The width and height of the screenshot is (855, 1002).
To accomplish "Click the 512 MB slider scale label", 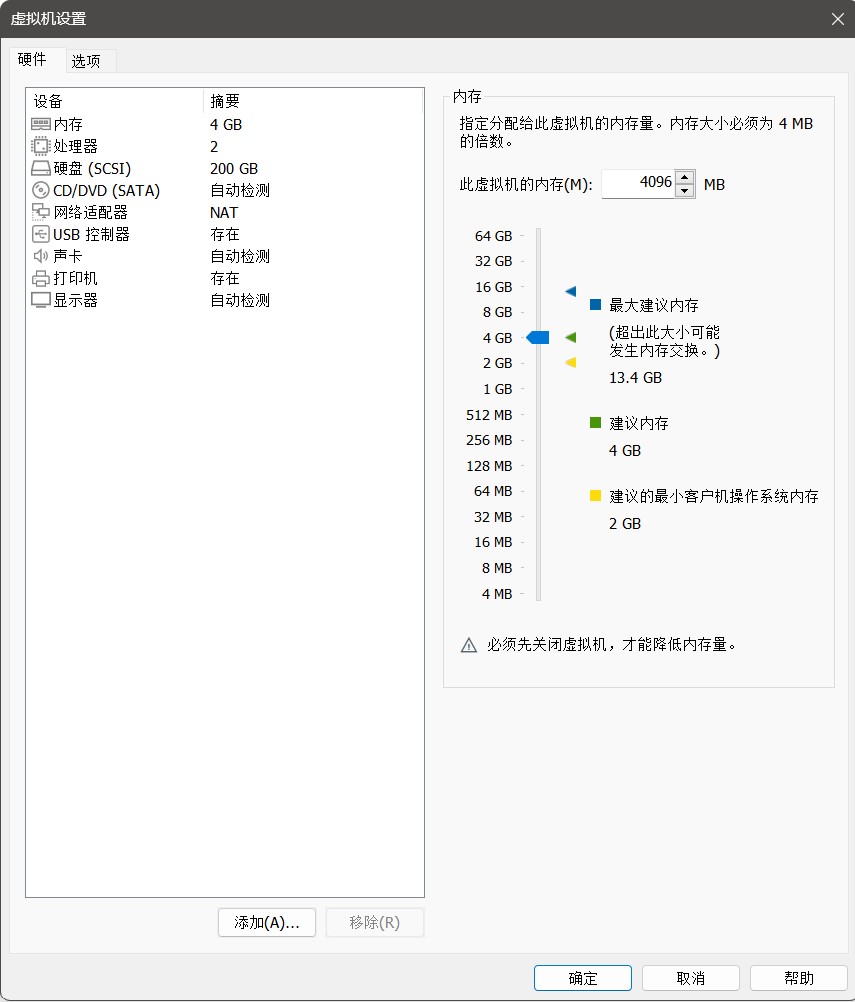I will click(489, 415).
